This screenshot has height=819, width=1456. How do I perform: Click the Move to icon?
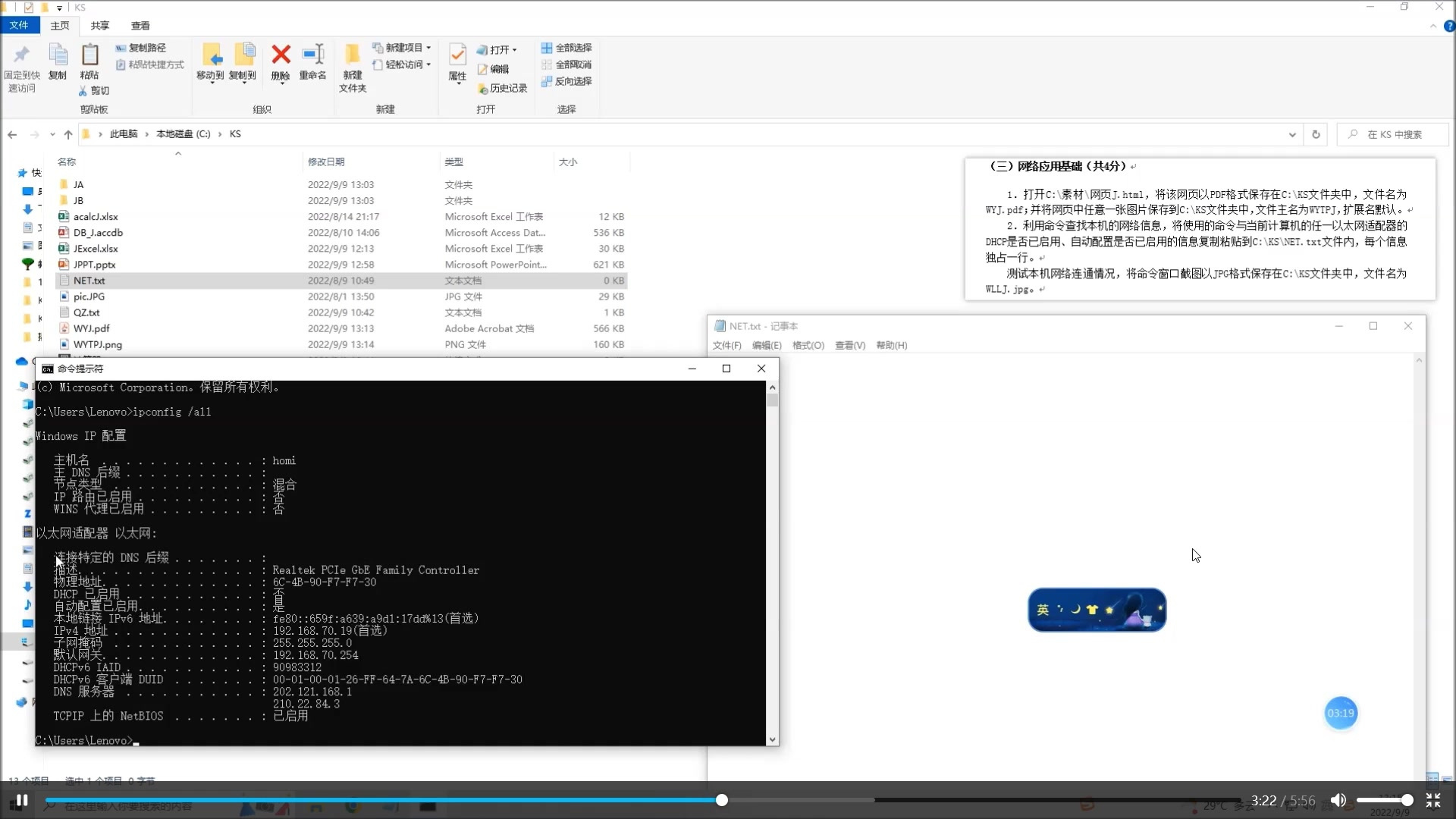click(211, 55)
